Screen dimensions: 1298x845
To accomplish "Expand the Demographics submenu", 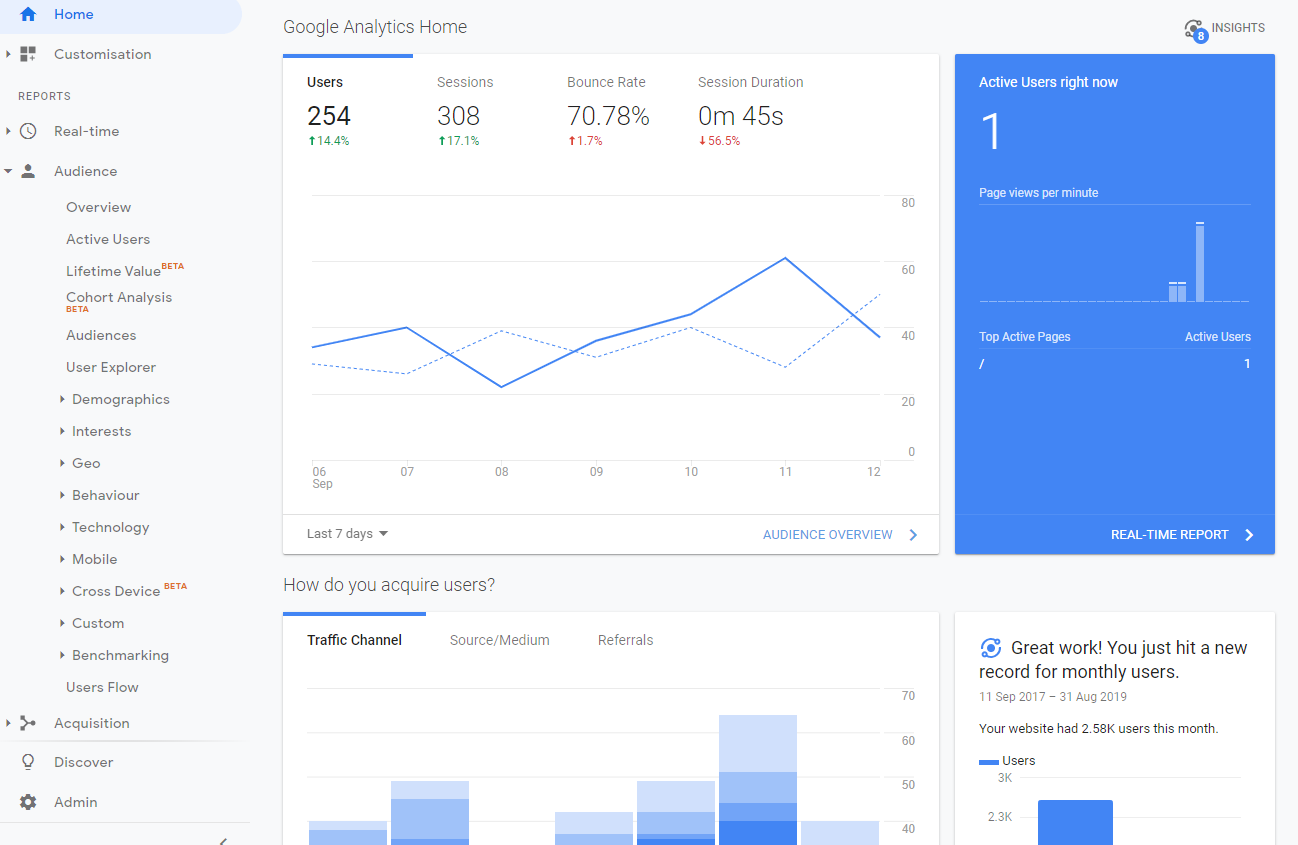I will pyautogui.click(x=62, y=399).
